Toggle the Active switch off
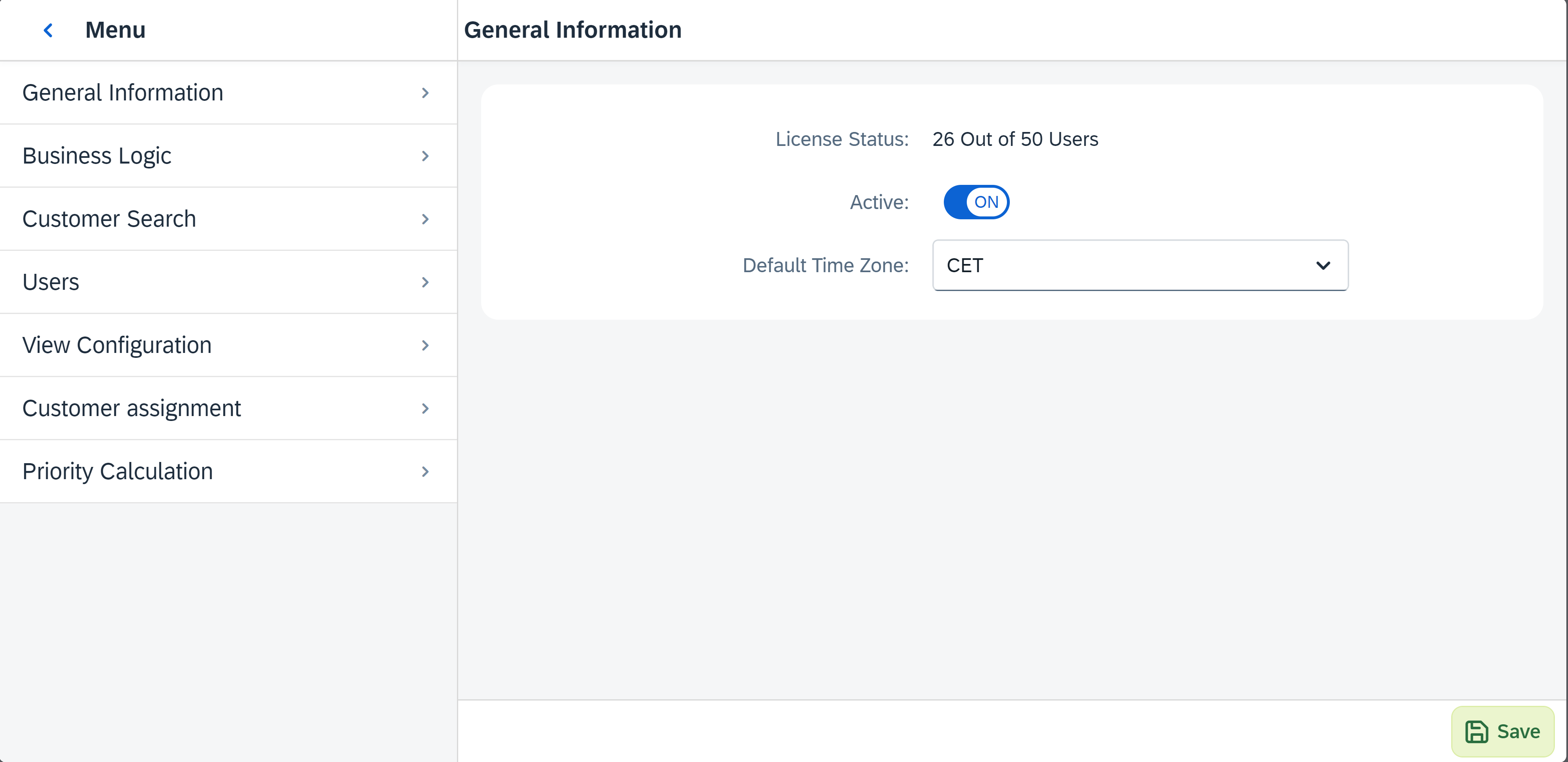The image size is (1568, 762). click(976, 202)
